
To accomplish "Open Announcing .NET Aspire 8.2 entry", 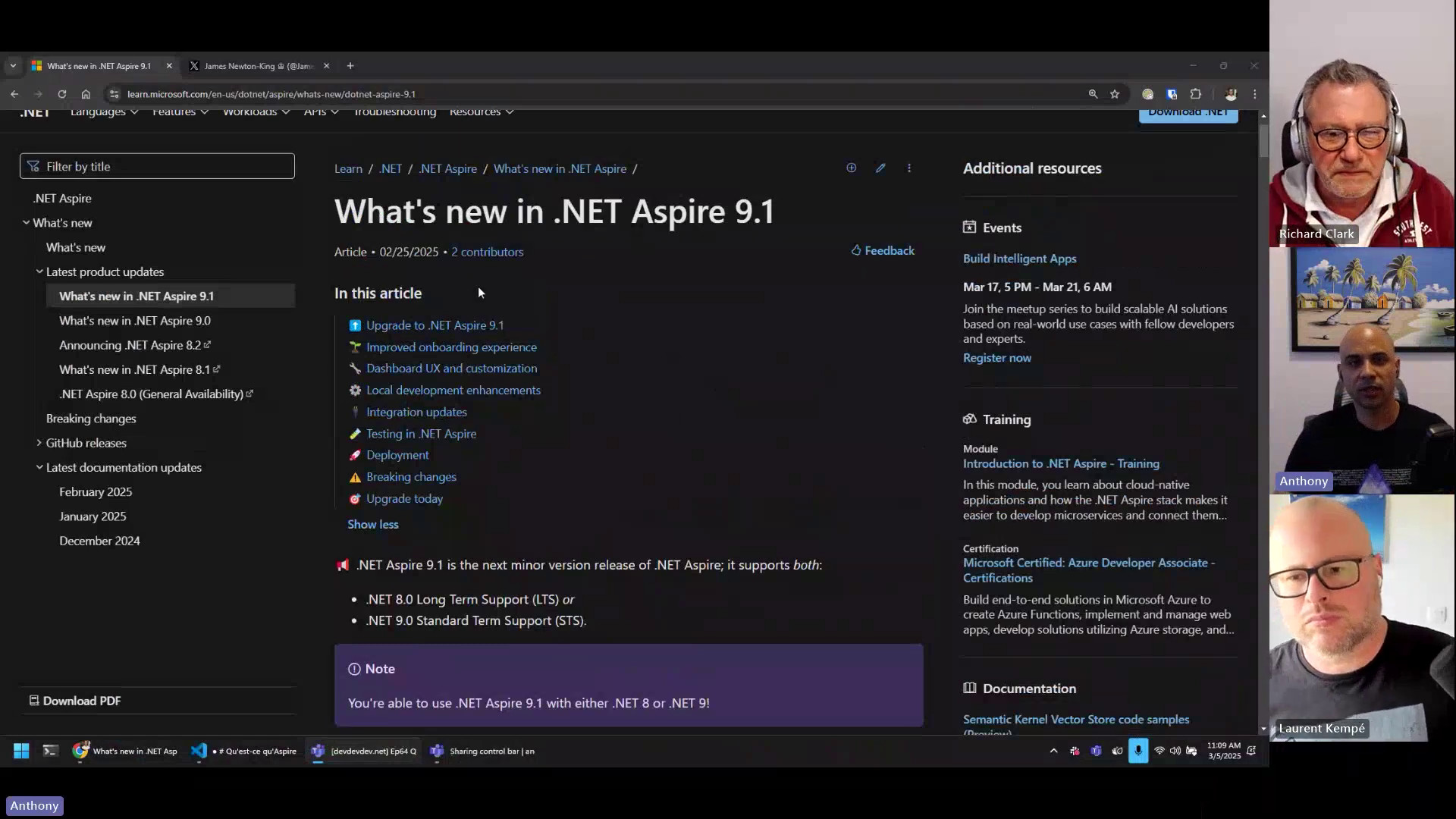I will [135, 345].
